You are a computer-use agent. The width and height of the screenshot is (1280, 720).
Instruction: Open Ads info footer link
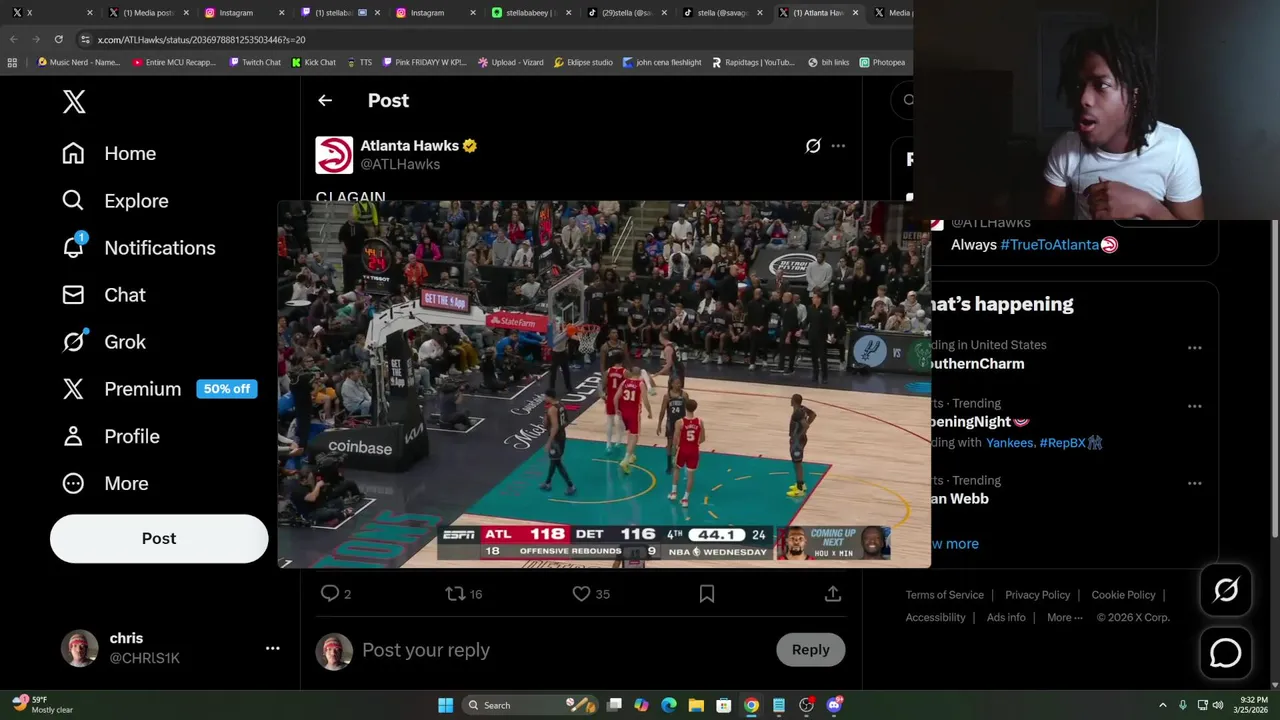coord(1006,617)
